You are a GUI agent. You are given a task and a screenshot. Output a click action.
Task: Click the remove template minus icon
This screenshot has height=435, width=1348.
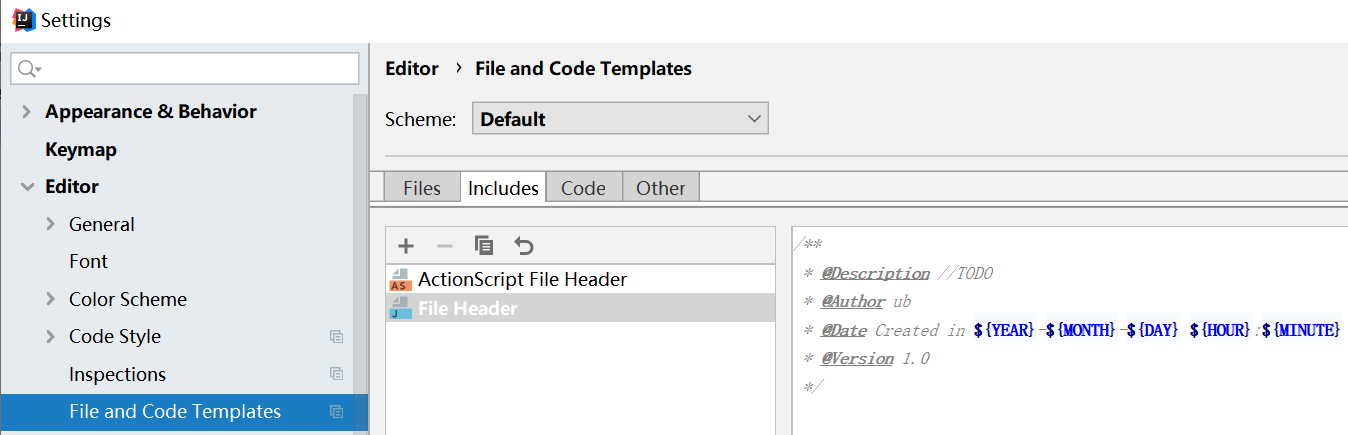coord(445,246)
